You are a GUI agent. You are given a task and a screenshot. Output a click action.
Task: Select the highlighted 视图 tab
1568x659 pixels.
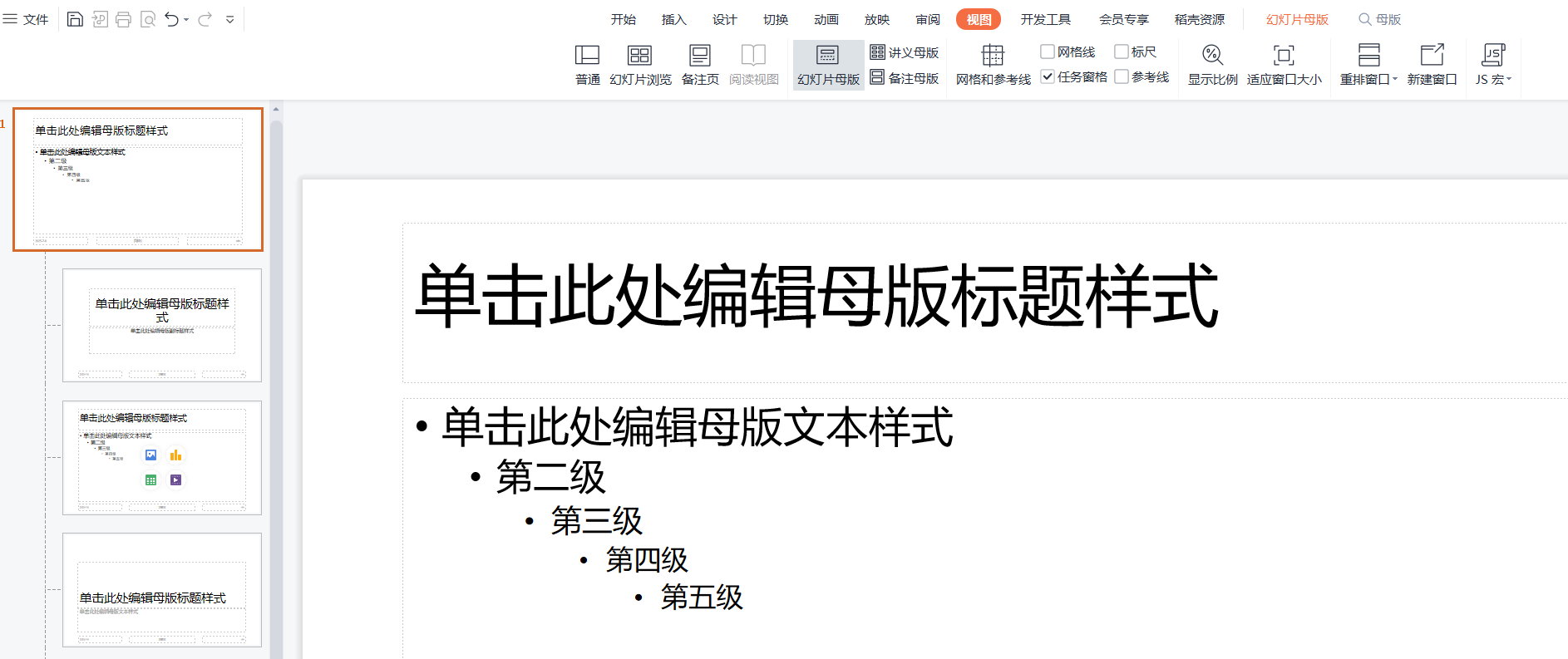[x=979, y=19]
